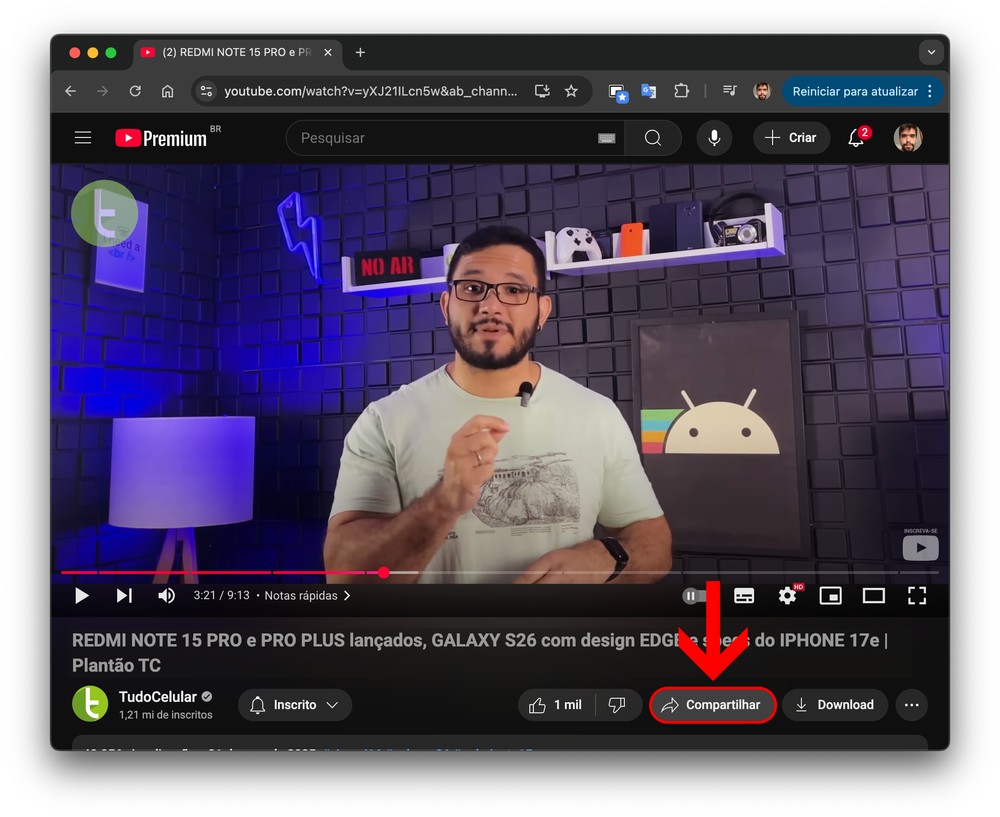
Task: Open video settings gear icon
Action: click(788, 596)
